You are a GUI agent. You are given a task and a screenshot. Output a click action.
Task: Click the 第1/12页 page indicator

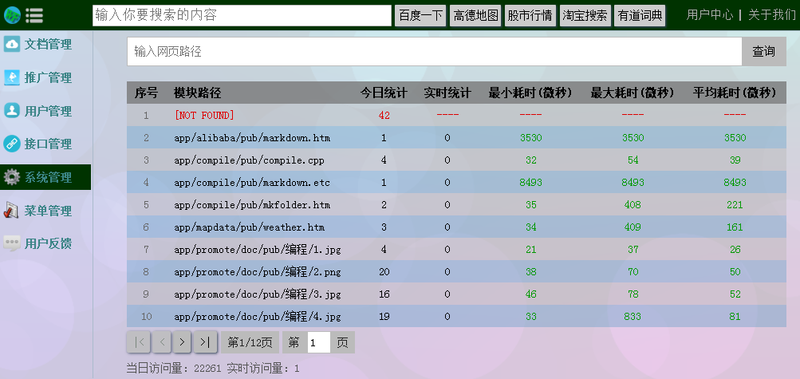point(250,342)
